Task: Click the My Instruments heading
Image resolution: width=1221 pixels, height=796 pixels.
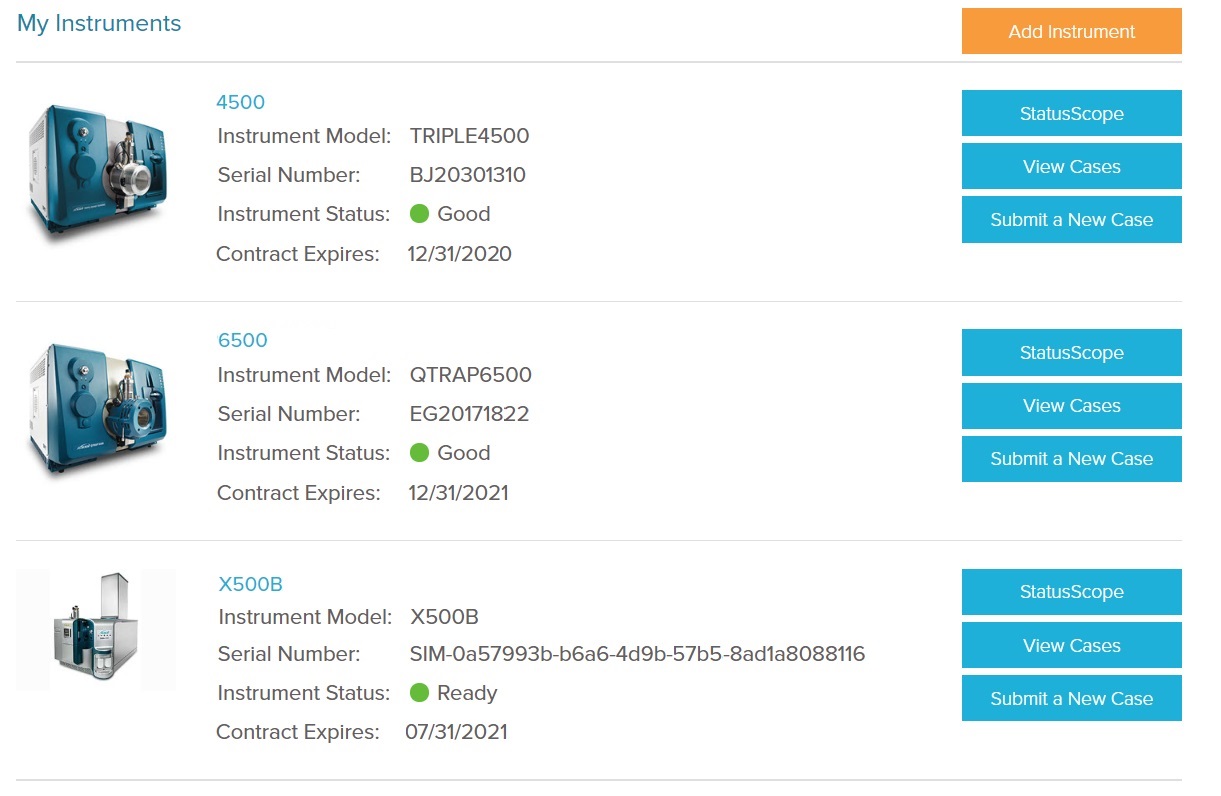Action: click(x=99, y=24)
